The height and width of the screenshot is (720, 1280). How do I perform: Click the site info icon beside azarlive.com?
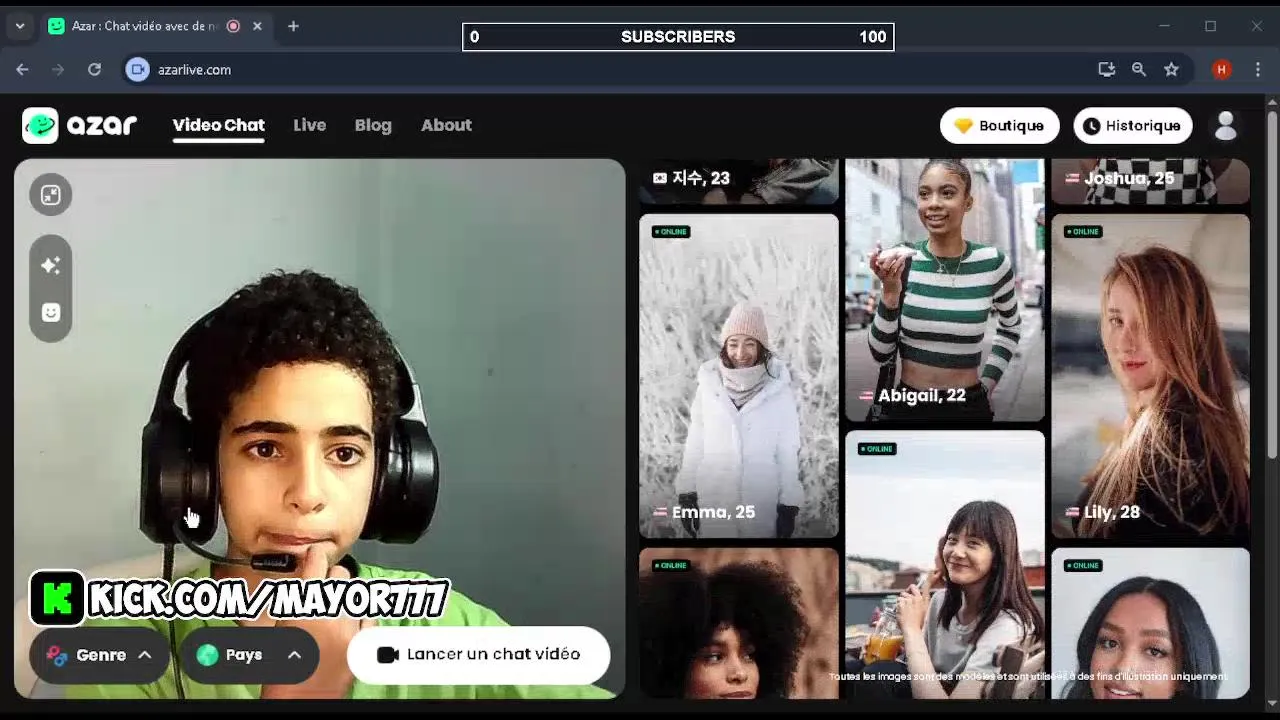(138, 69)
